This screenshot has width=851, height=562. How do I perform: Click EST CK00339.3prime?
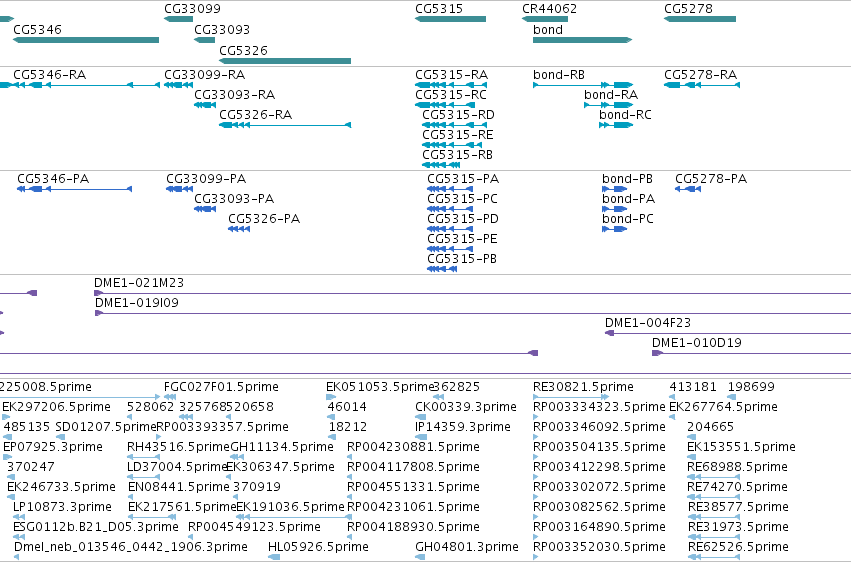[466, 407]
